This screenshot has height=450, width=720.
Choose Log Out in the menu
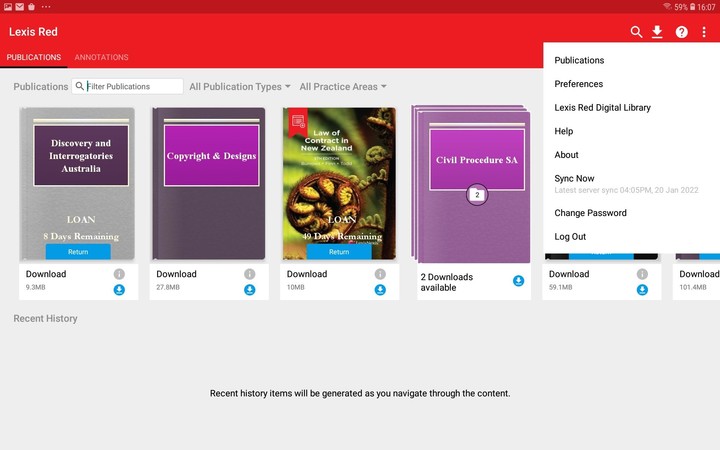pyautogui.click(x=570, y=237)
